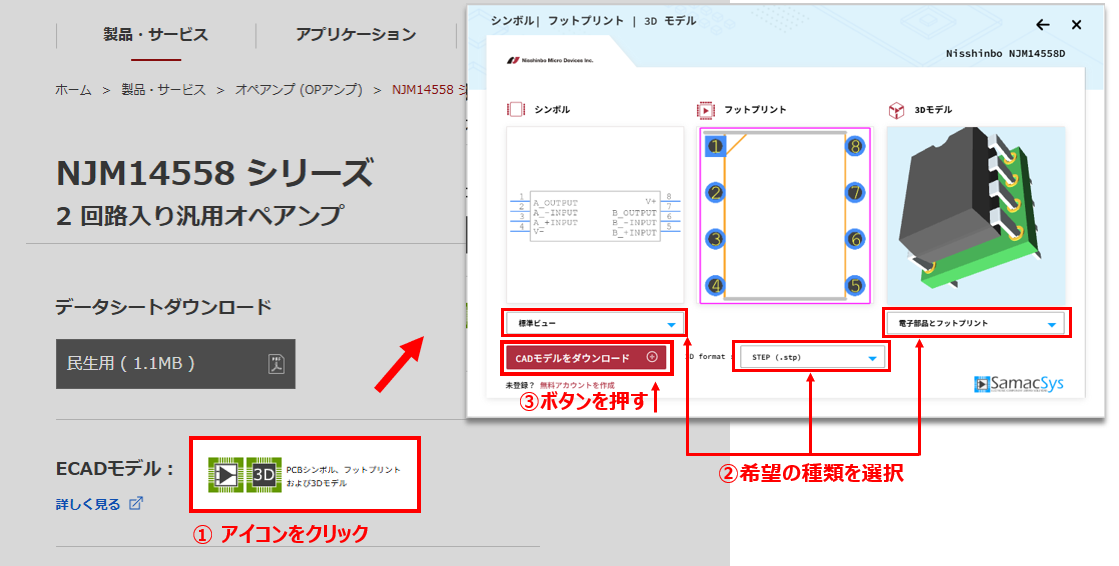The width and height of the screenshot is (1119, 566).
Task: Click the シンボル section icon
Action: pyautogui.click(x=516, y=109)
